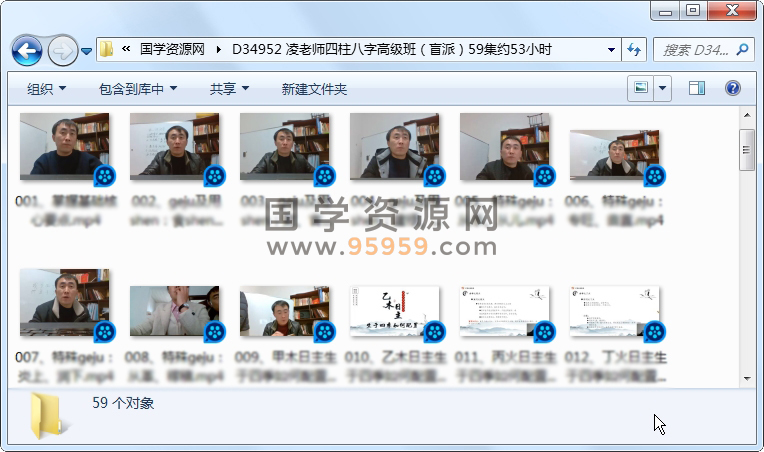Click the folder icon in address bar
This screenshot has width=764, height=452.
click(106, 49)
